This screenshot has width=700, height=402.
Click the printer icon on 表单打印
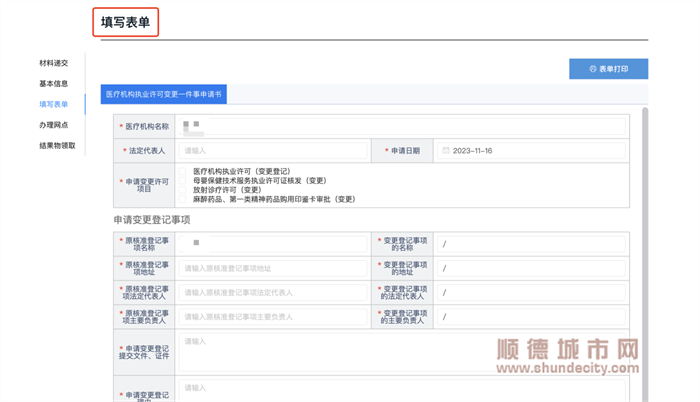(593, 69)
